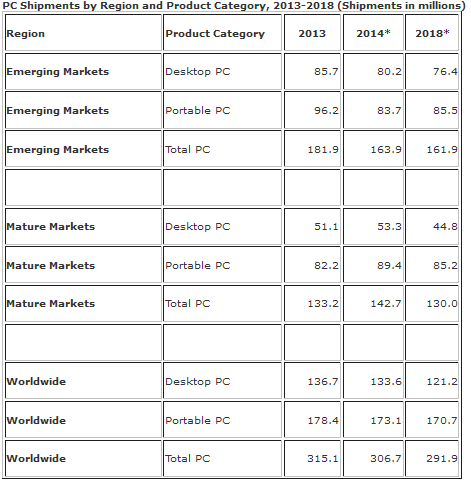Select Worldwide Total PC 2018 value 291.9
The image size is (471, 483).
(442, 459)
